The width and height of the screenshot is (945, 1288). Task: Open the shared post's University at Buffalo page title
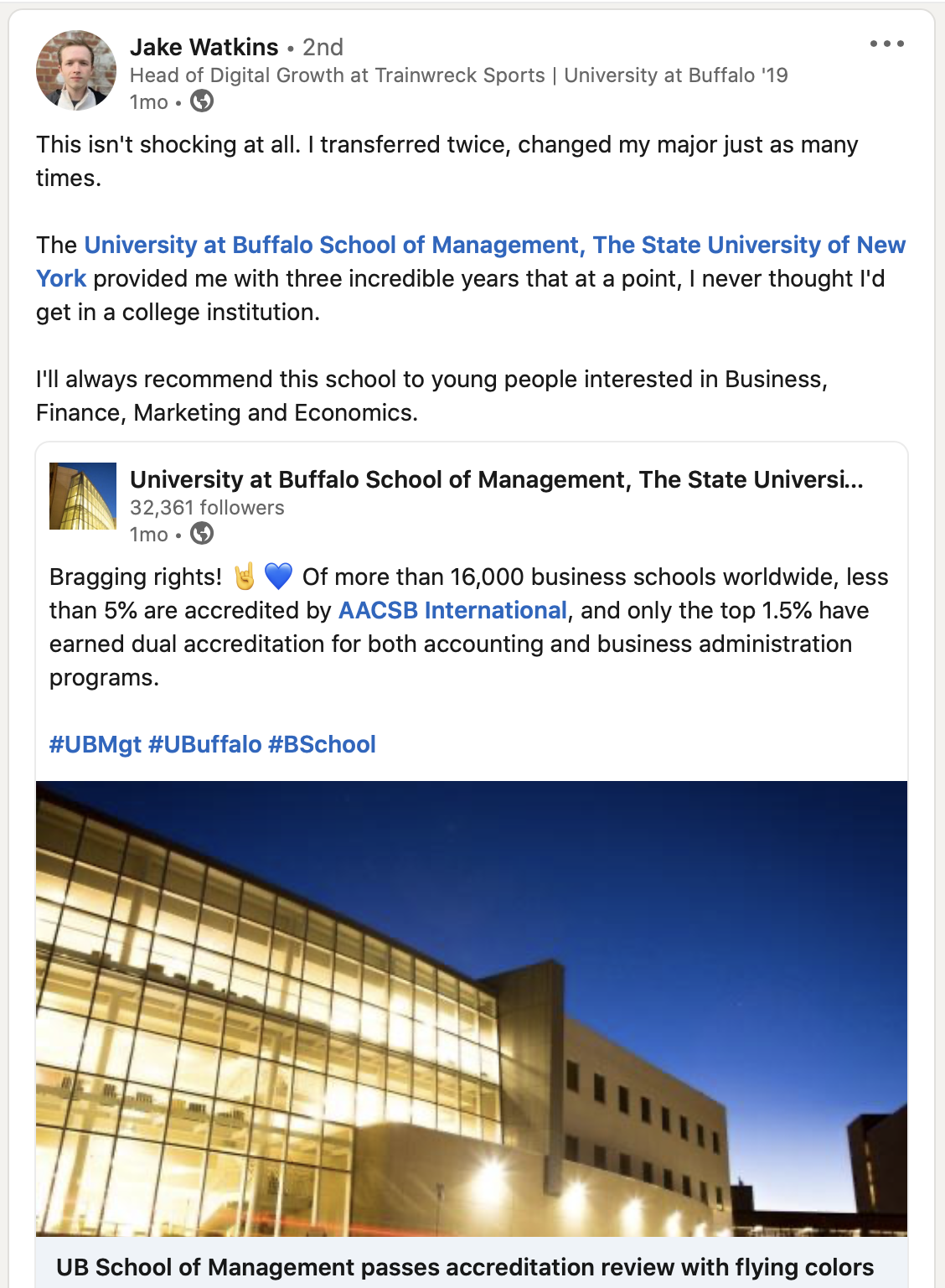(x=496, y=479)
